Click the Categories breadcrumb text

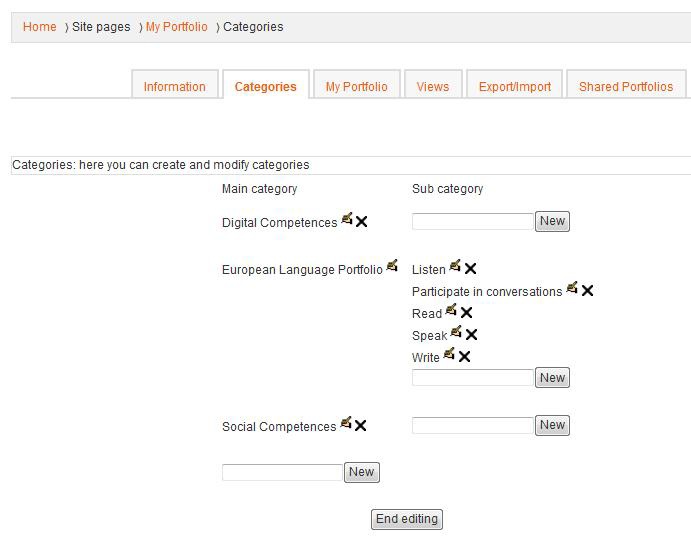coord(253,27)
